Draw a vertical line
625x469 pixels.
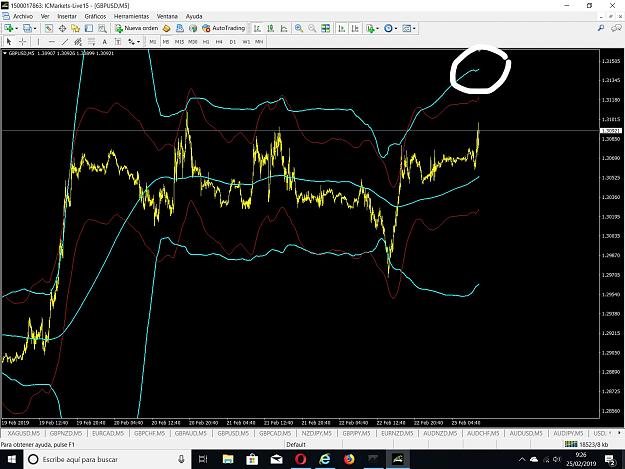click(x=38, y=41)
